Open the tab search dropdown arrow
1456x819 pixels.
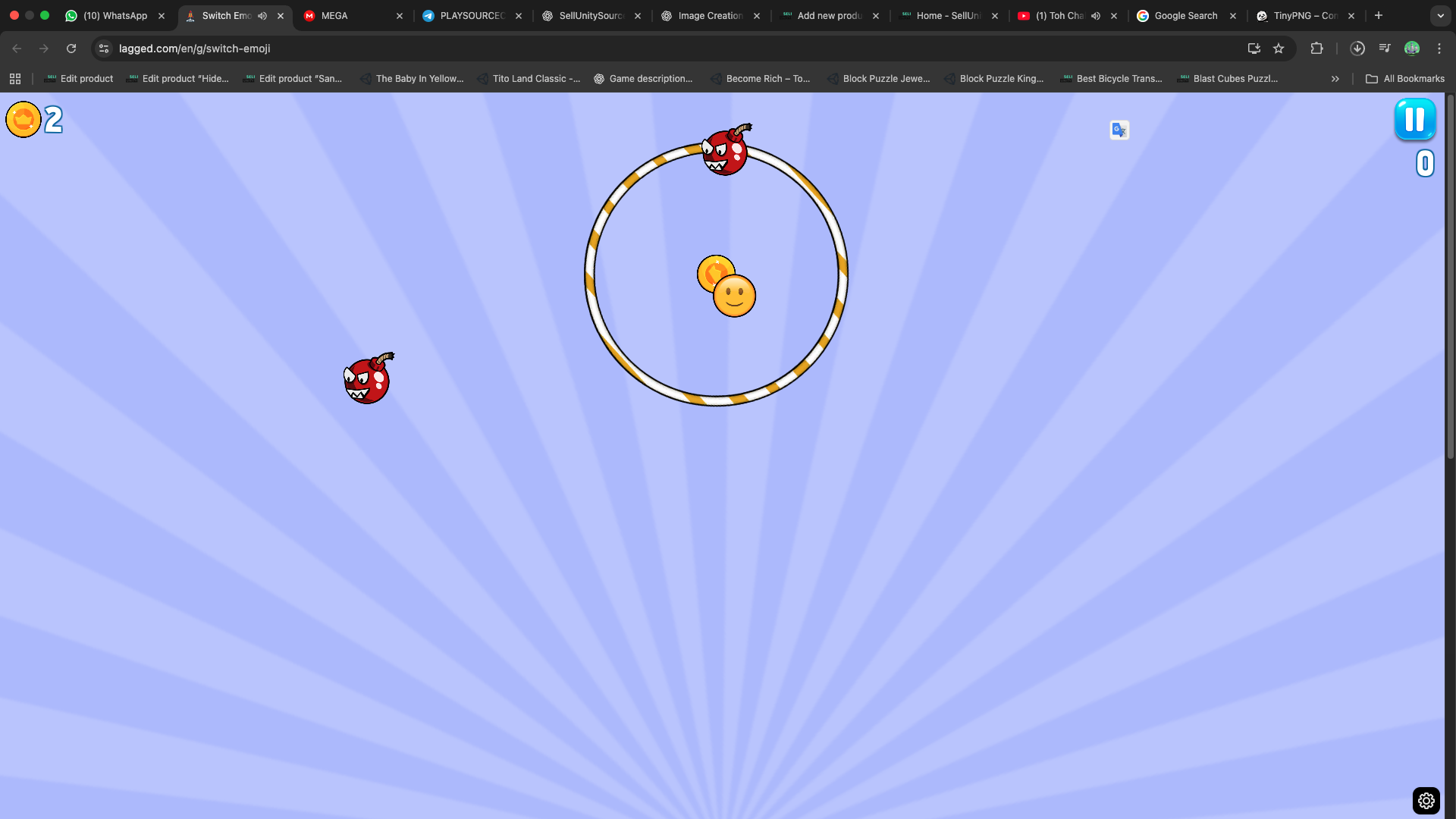coord(1440,16)
